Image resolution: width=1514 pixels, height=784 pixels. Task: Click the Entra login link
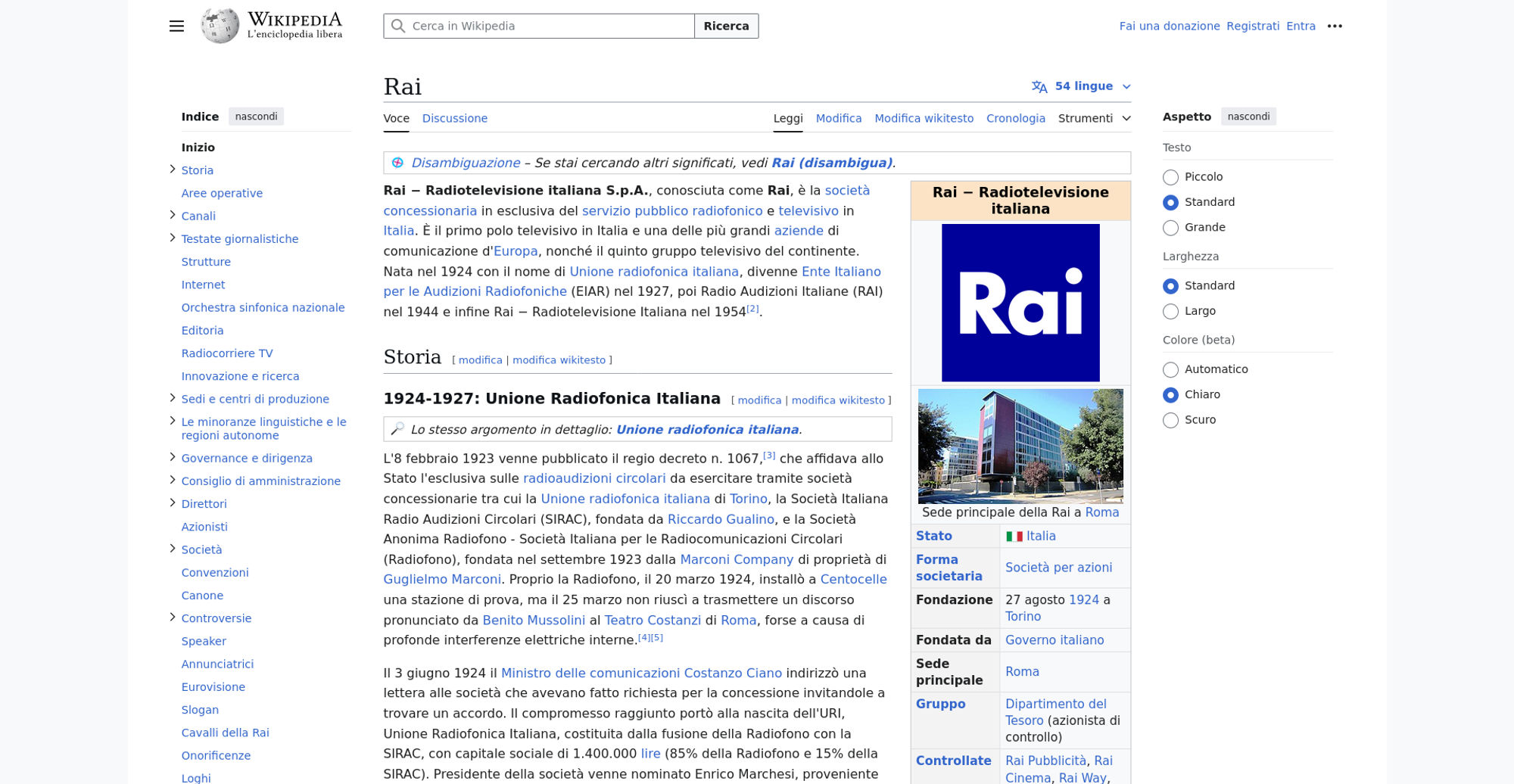coord(1301,26)
